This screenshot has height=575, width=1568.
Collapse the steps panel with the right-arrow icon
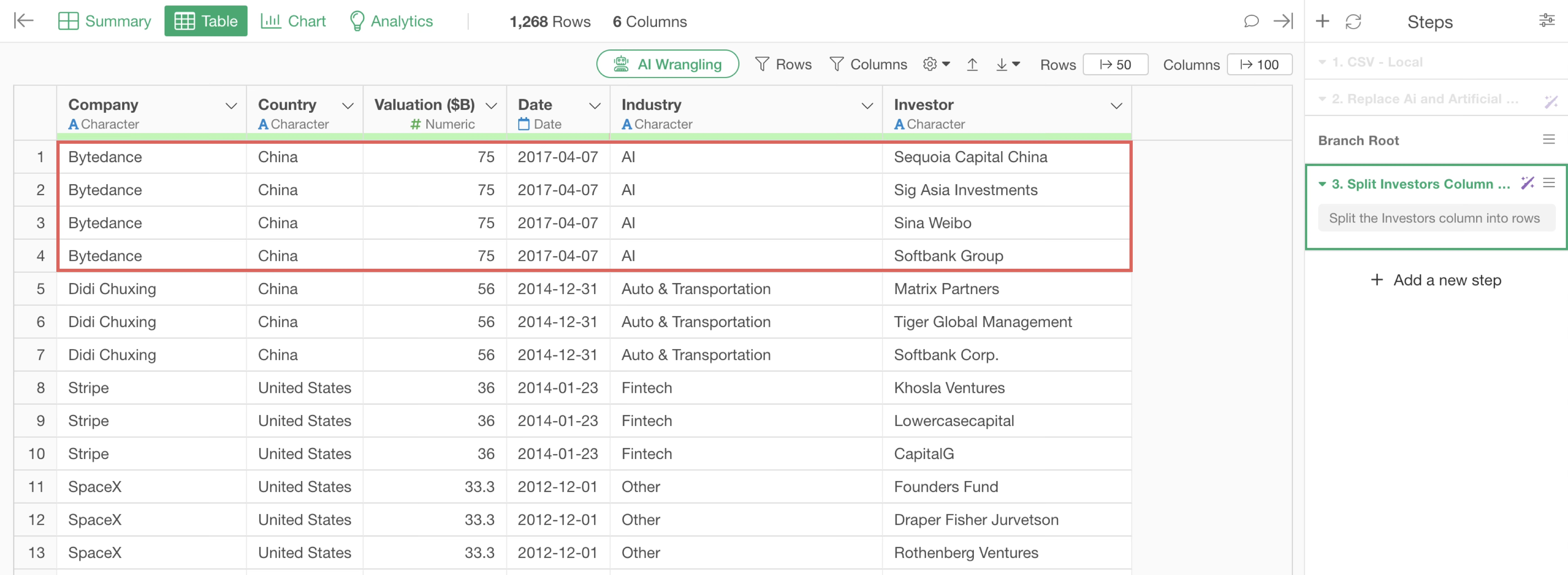pyautogui.click(x=1283, y=21)
